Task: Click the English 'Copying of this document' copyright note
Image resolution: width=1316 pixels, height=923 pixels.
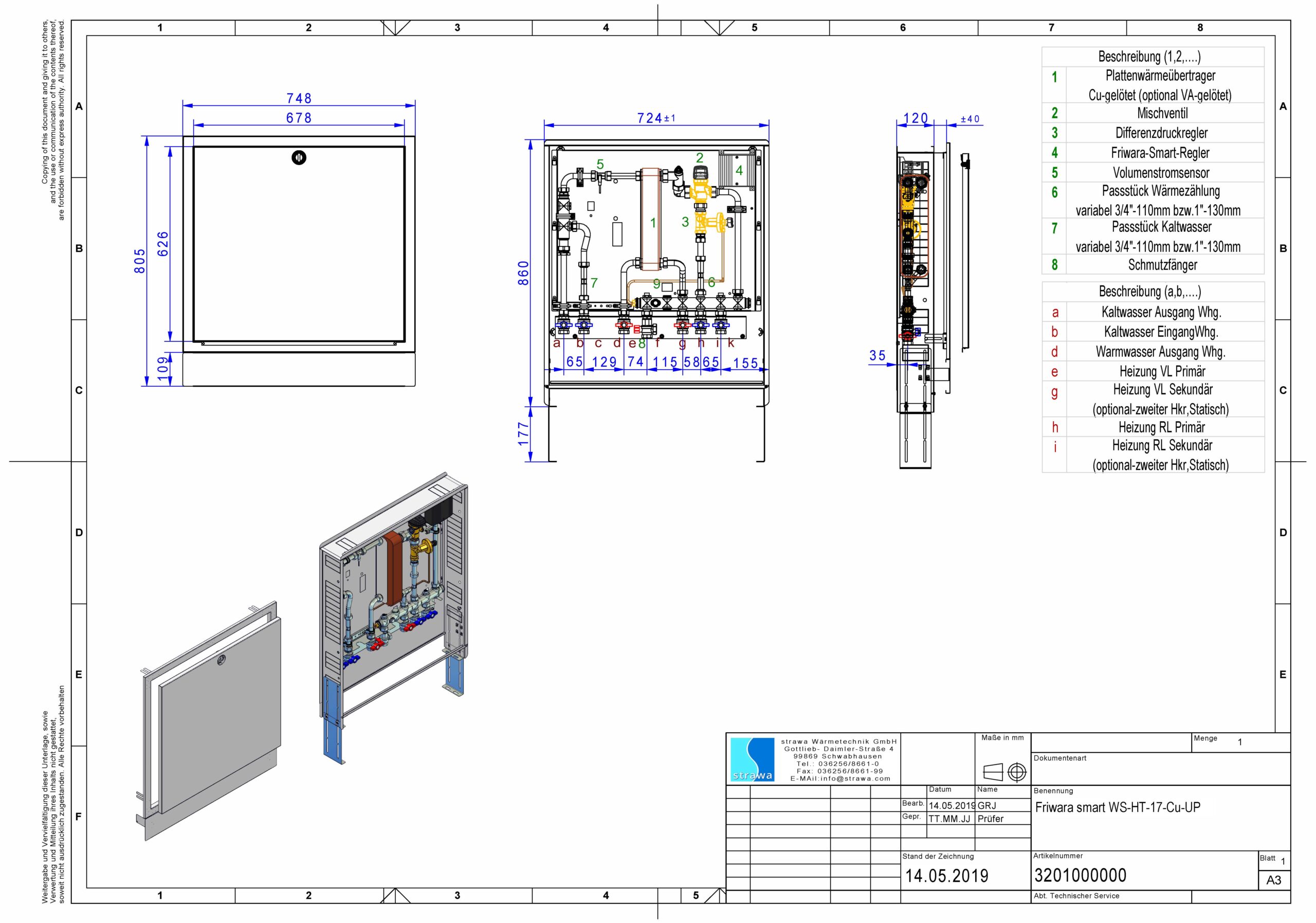Action: (53, 120)
